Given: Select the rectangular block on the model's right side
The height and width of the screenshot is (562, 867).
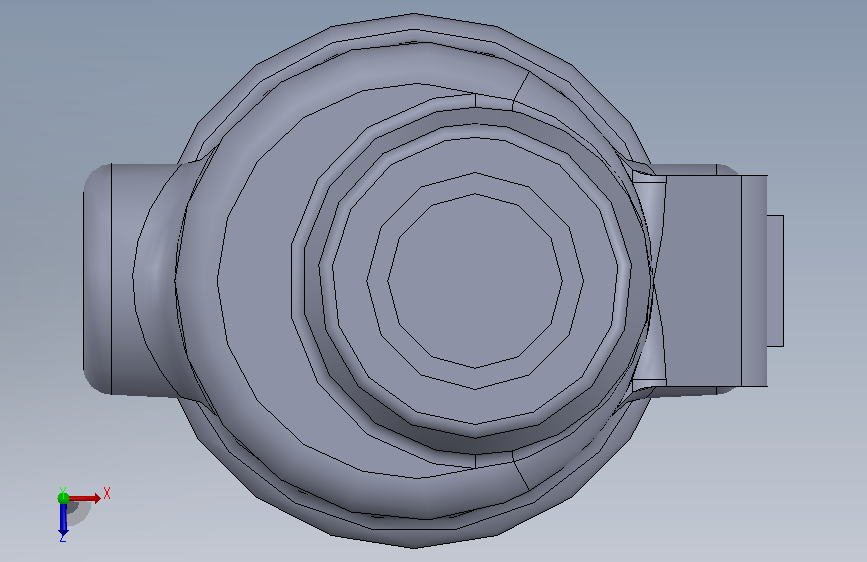Looking at the screenshot, I should (703, 281).
